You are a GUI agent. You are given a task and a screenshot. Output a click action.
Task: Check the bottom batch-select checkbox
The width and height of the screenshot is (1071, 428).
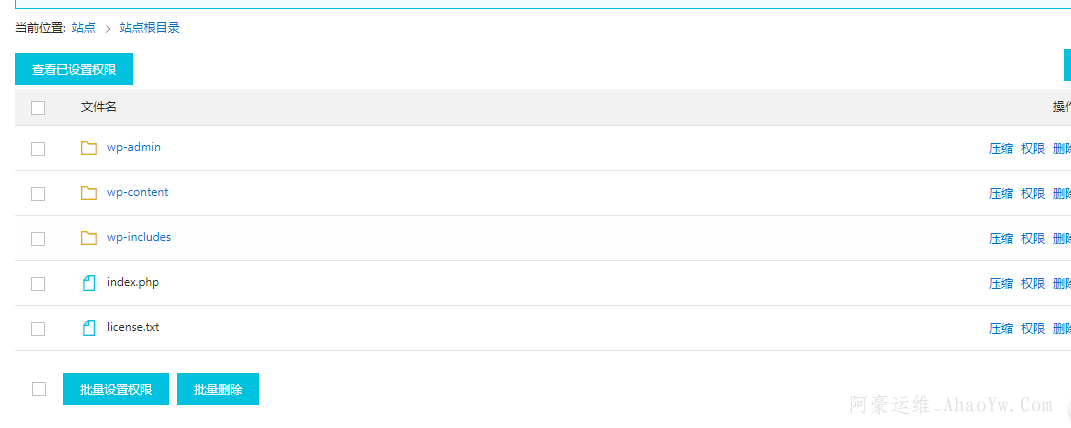(39, 389)
